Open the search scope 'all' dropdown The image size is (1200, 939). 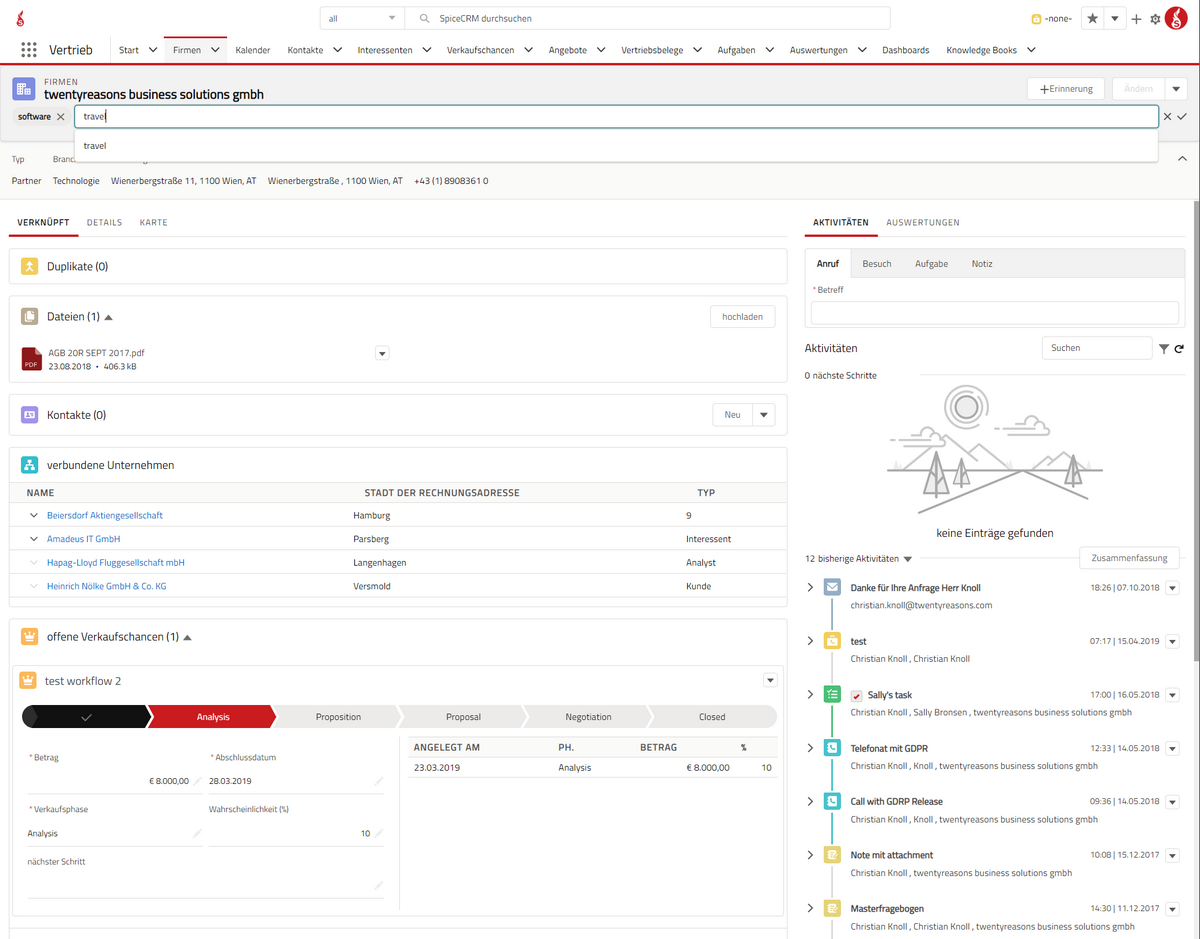361,18
